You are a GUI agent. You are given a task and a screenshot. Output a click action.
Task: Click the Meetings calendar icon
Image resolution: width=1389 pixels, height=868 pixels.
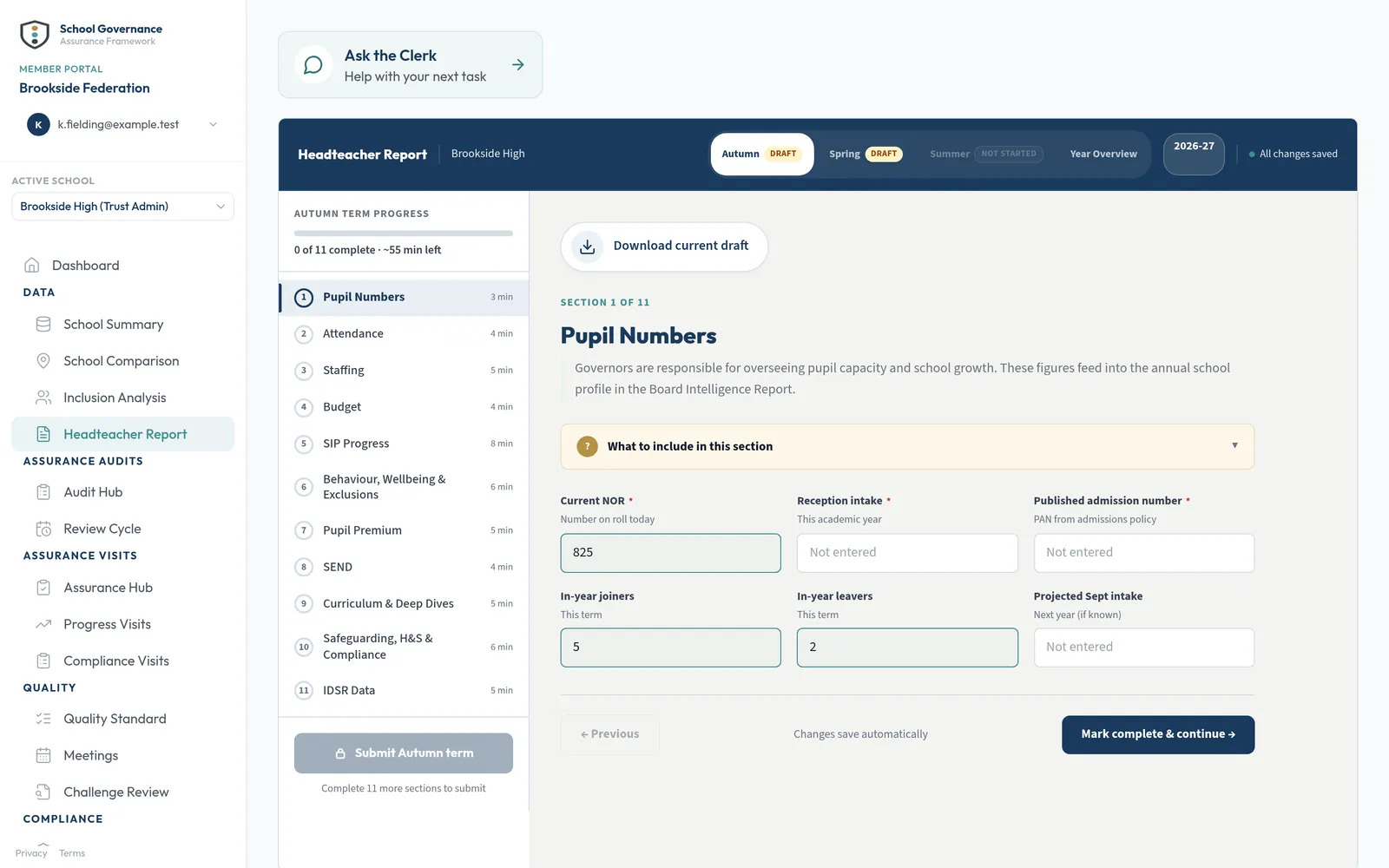pyautogui.click(x=43, y=755)
